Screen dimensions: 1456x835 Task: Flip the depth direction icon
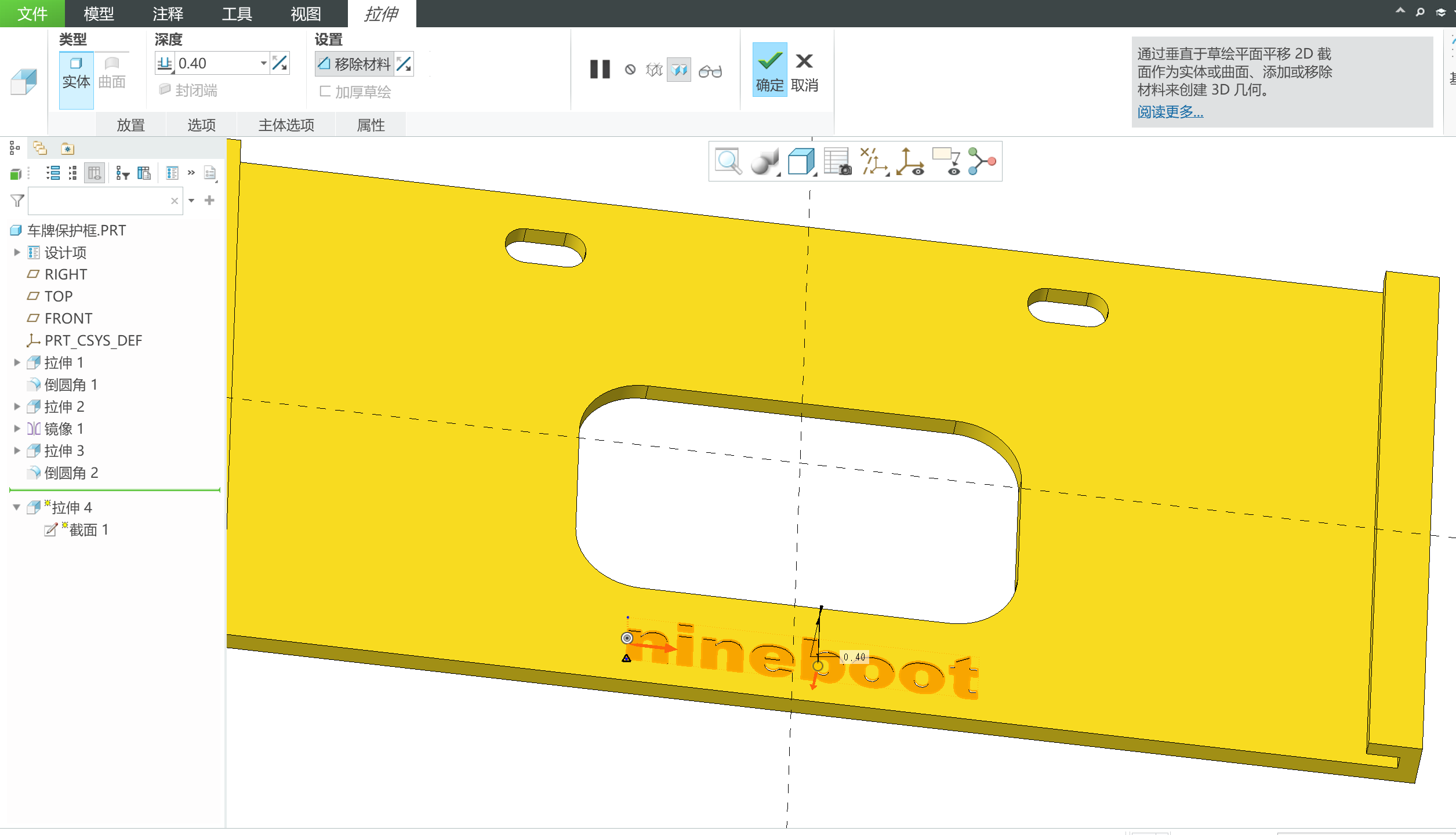280,63
